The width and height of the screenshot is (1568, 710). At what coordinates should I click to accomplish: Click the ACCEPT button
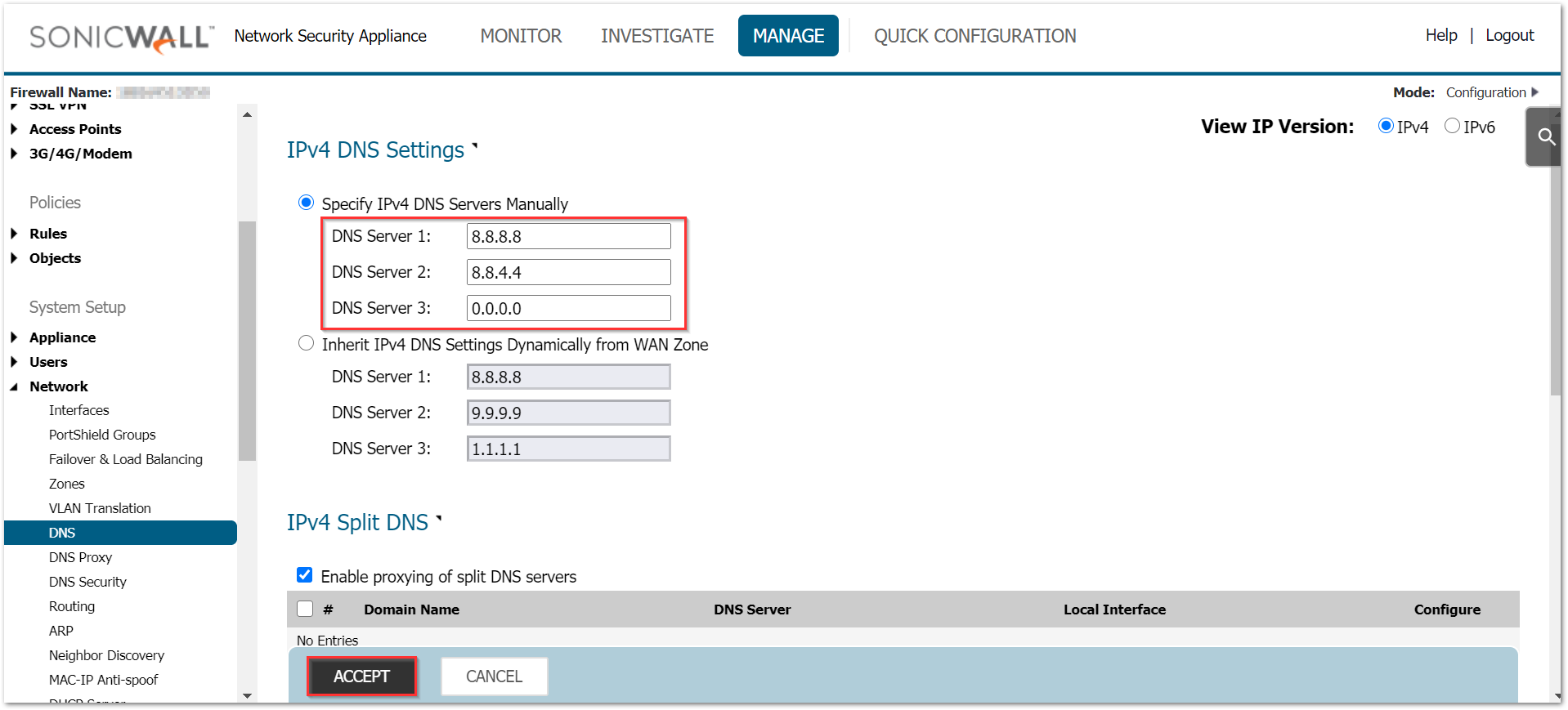coord(361,677)
